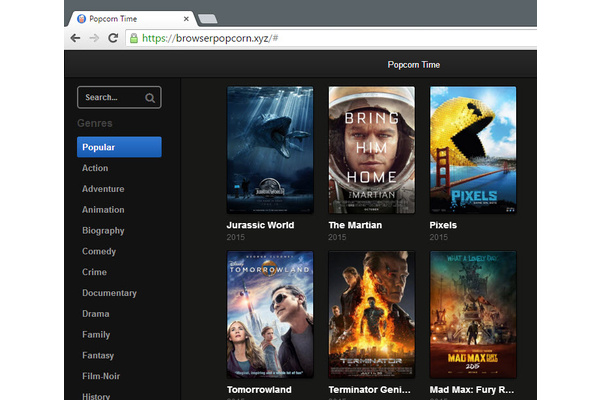
Task: Select the Popular genre
Action: [119, 147]
